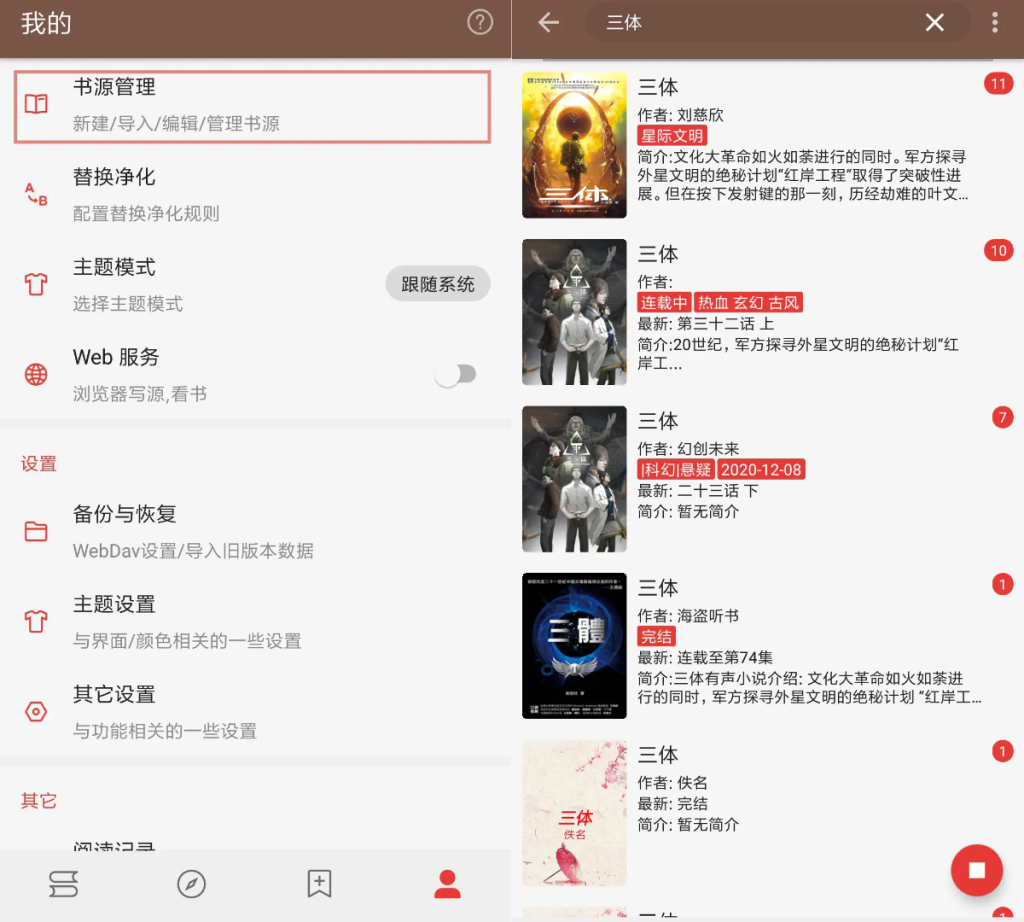Clear the 三体 search query
Image resolution: width=1024 pixels, height=922 pixels.
click(x=935, y=23)
